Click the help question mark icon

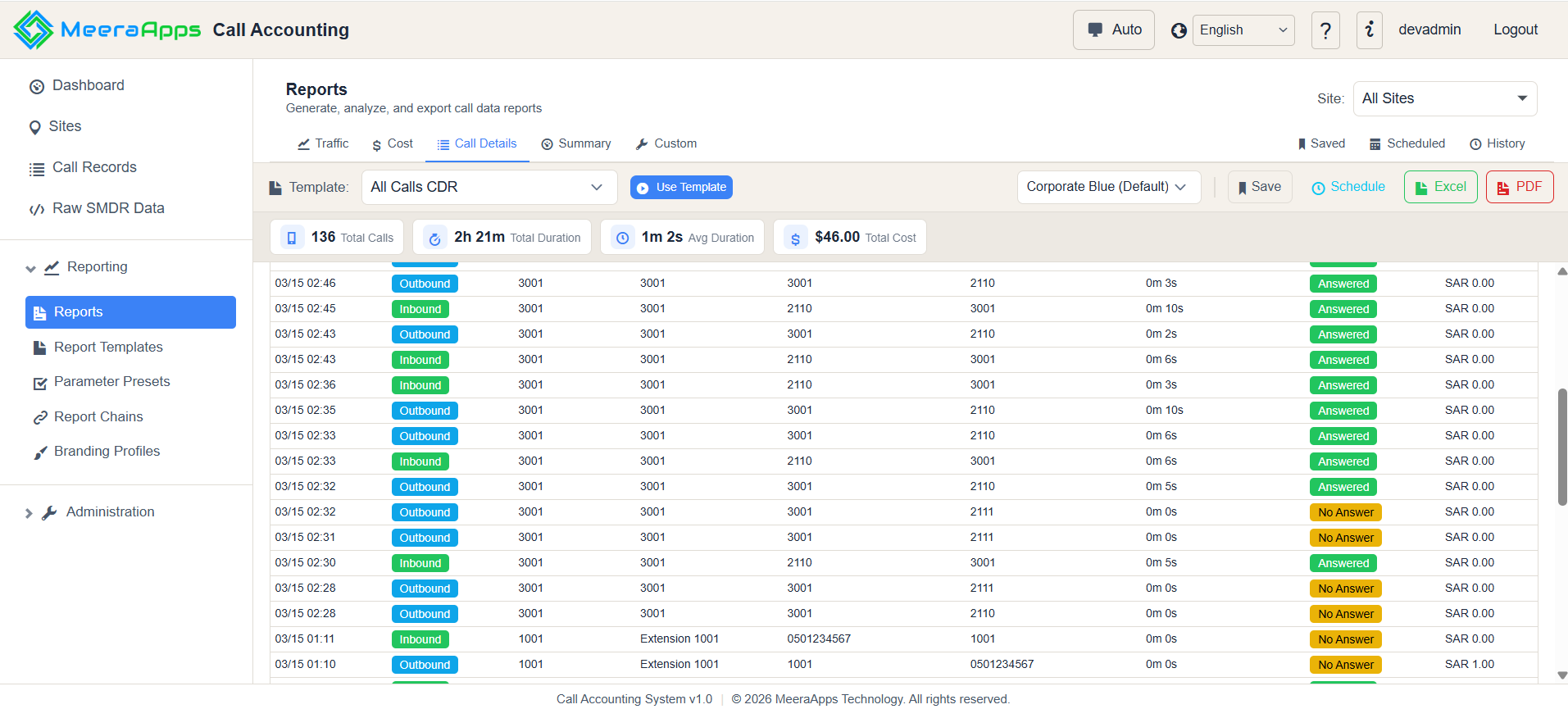(1325, 30)
